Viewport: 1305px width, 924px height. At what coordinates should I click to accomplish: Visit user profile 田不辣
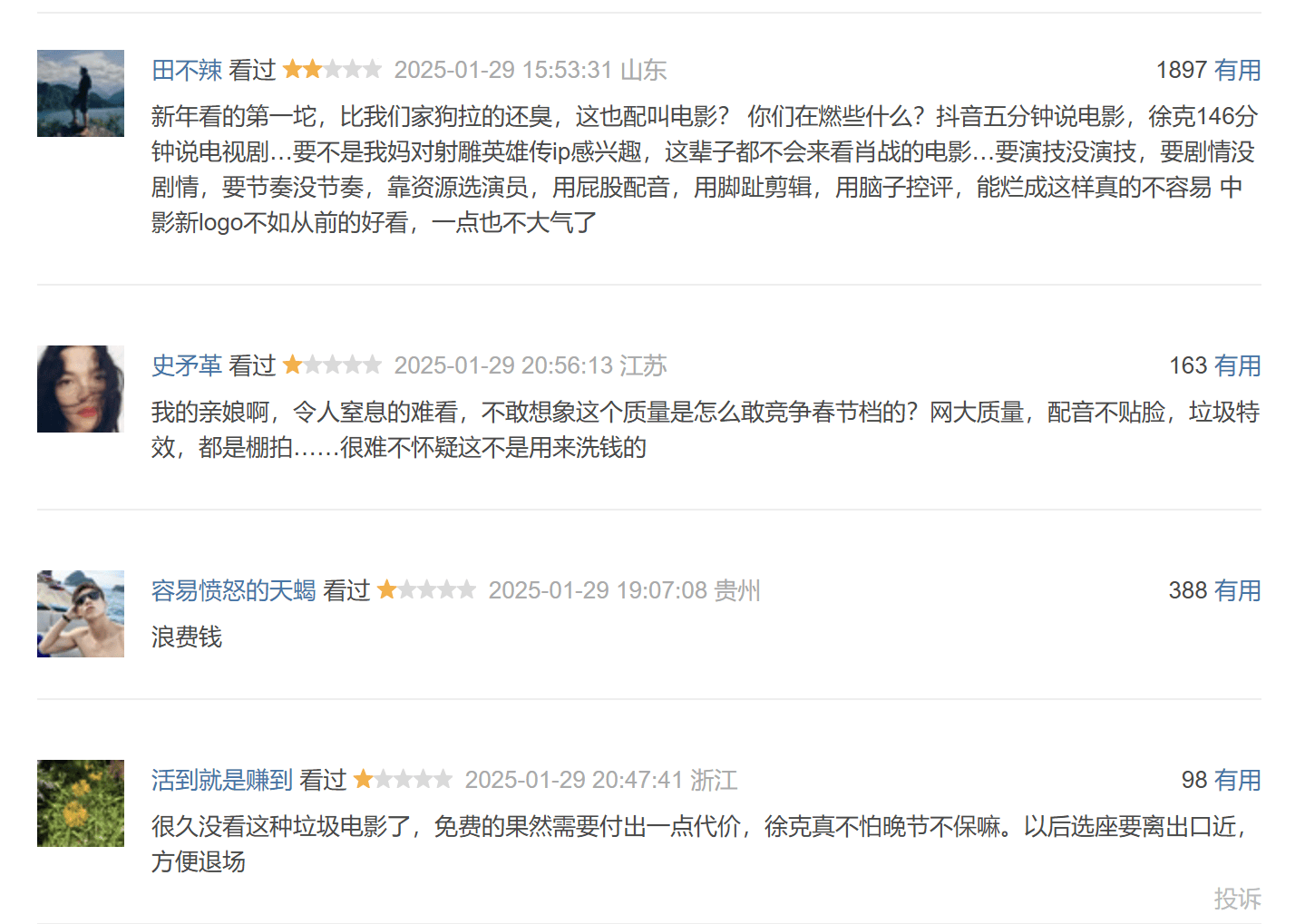(187, 70)
